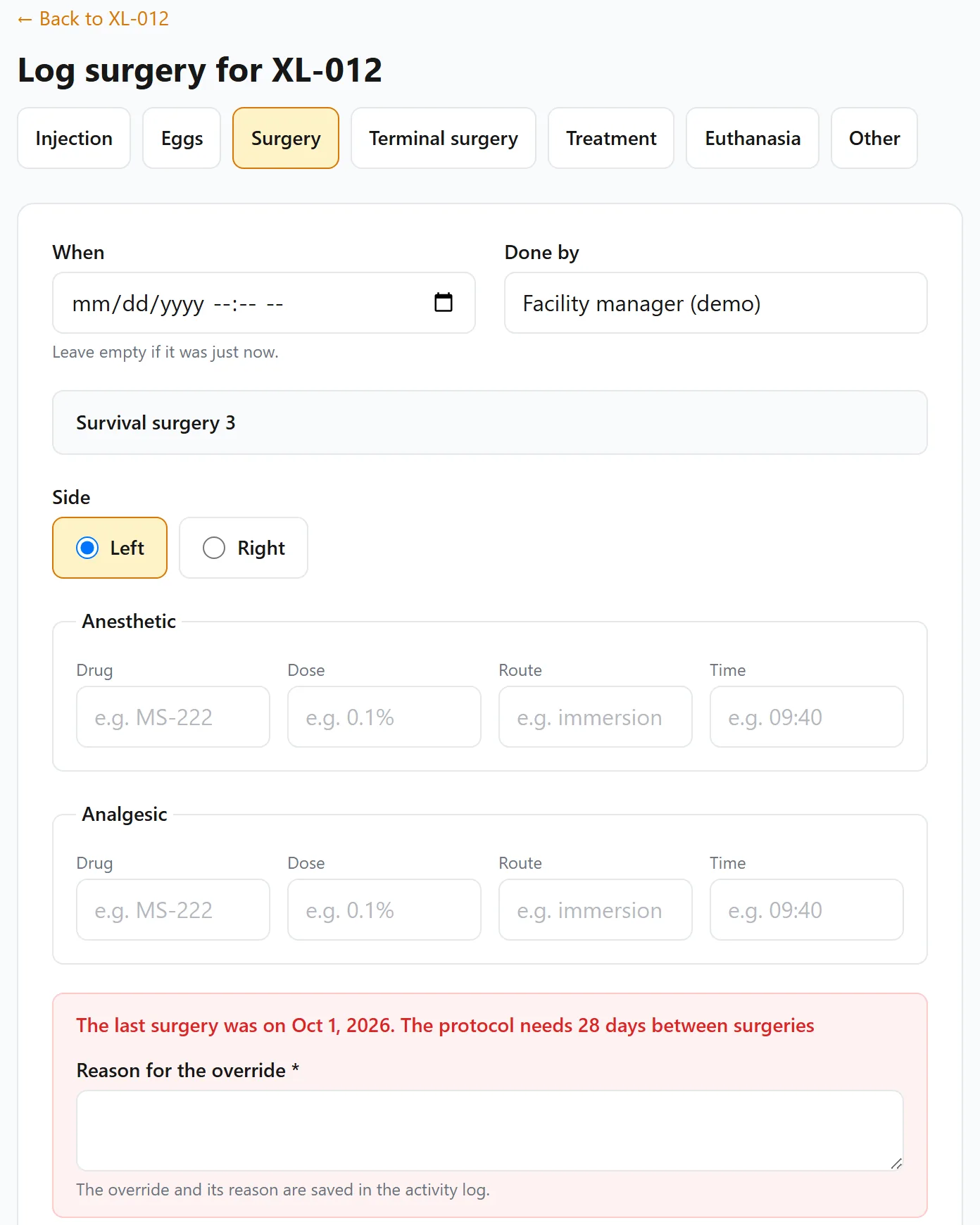Click the activity log note below the textarea

(x=283, y=1190)
